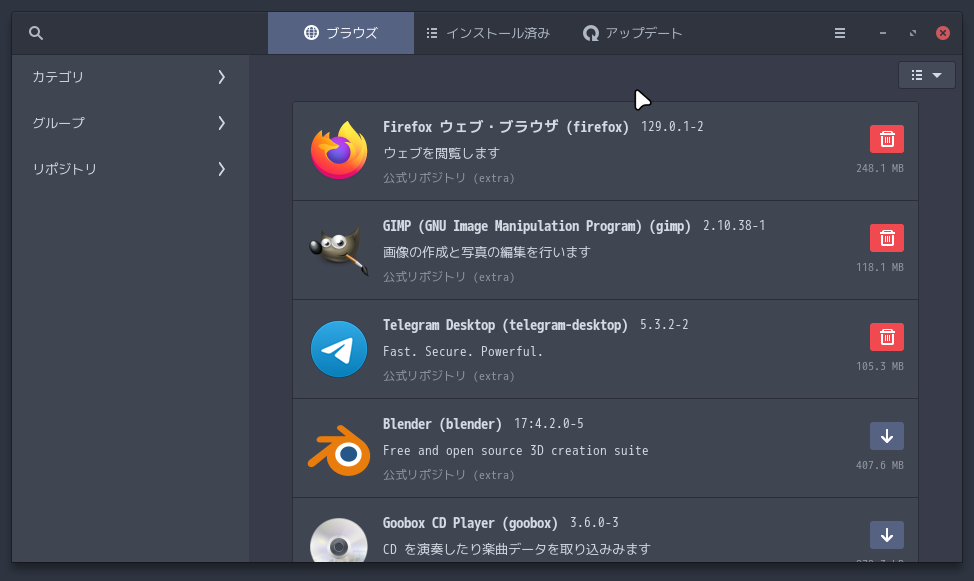Open Firefox ウェブ・ブラウザ package title
This screenshot has width=974, height=581.
[x=506, y=127]
